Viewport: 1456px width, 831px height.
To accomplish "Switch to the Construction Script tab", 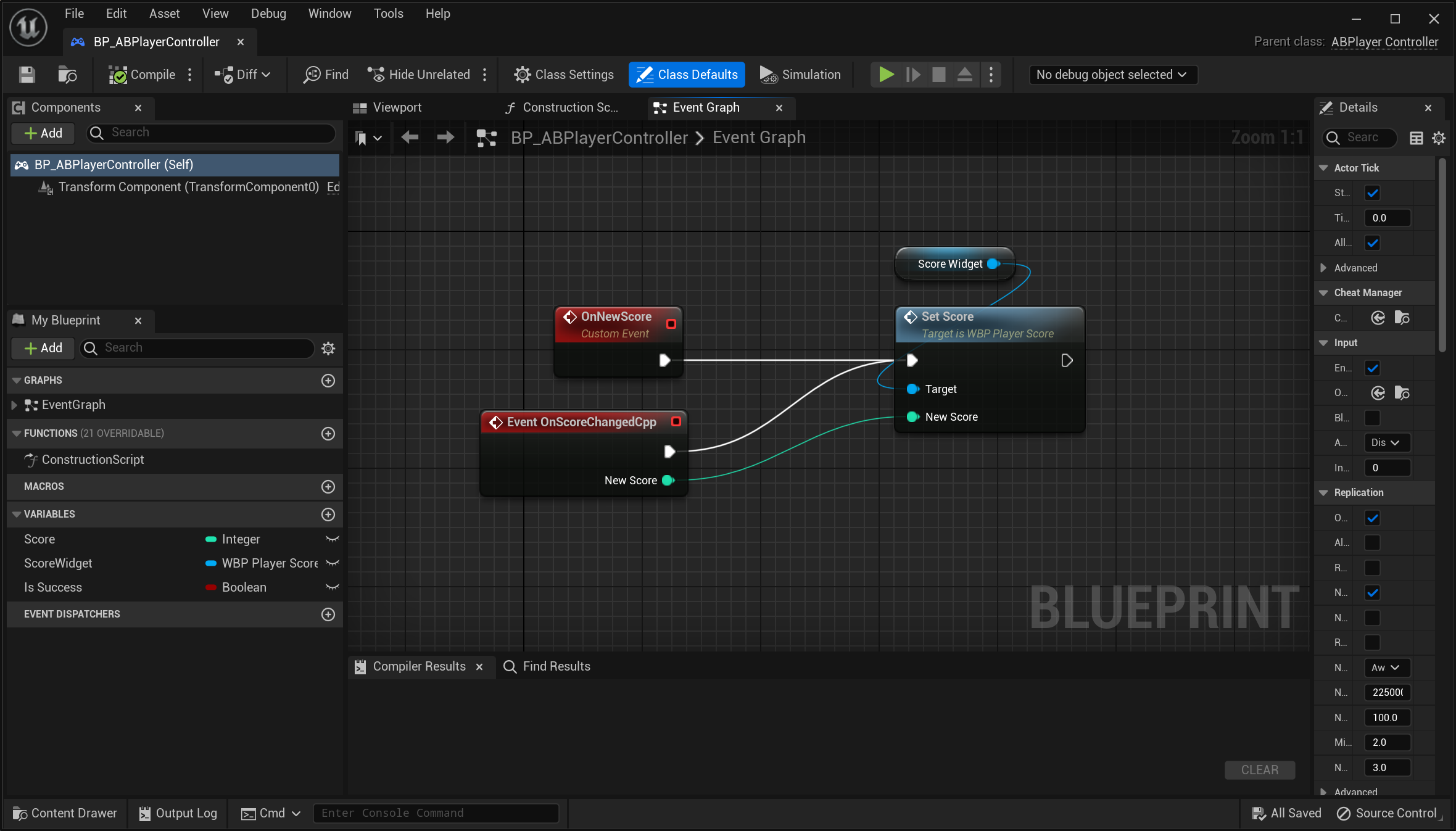I will click(x=561, y=107).
